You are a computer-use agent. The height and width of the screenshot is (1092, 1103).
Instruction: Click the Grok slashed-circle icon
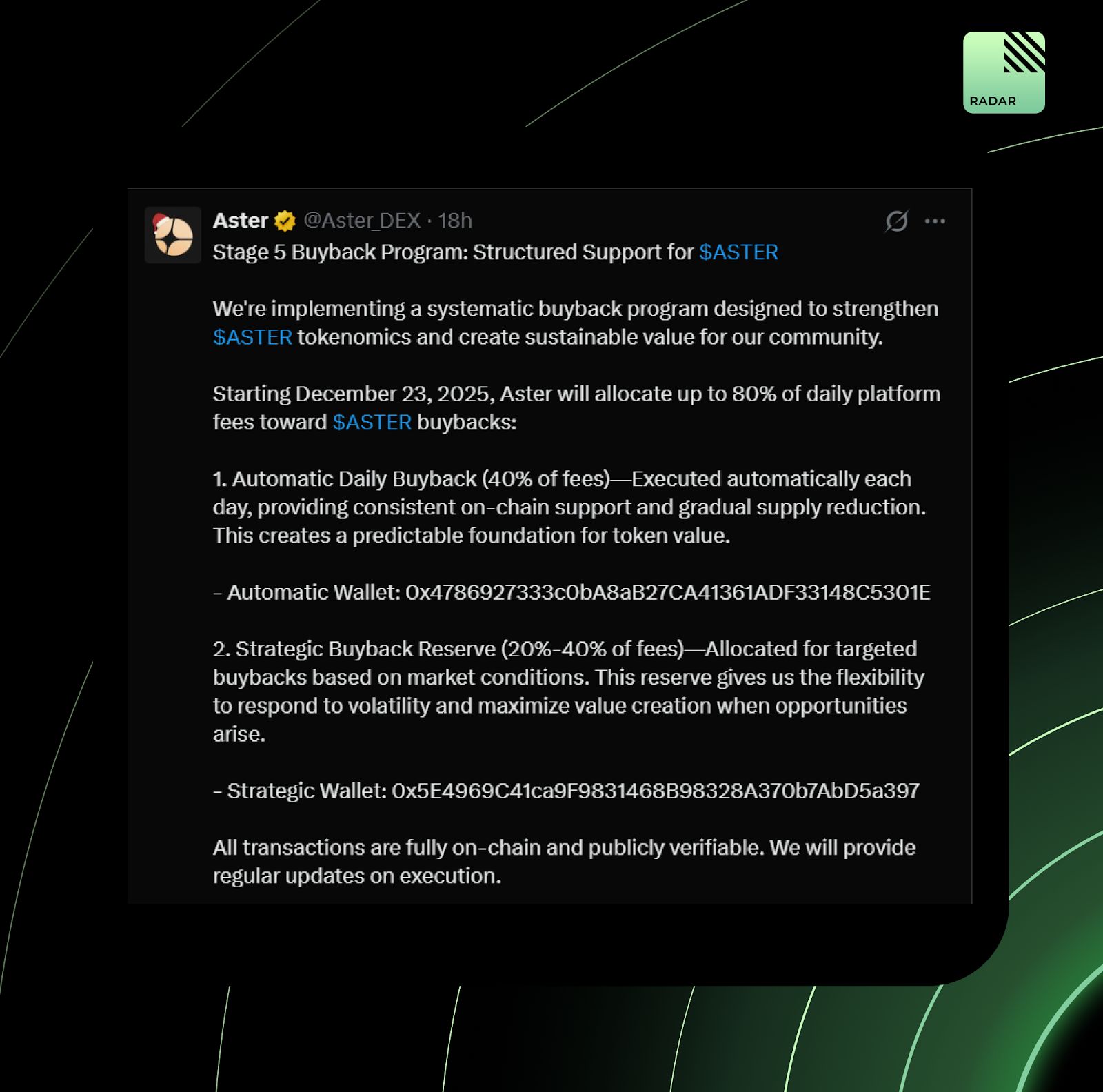tap(897, 221)
